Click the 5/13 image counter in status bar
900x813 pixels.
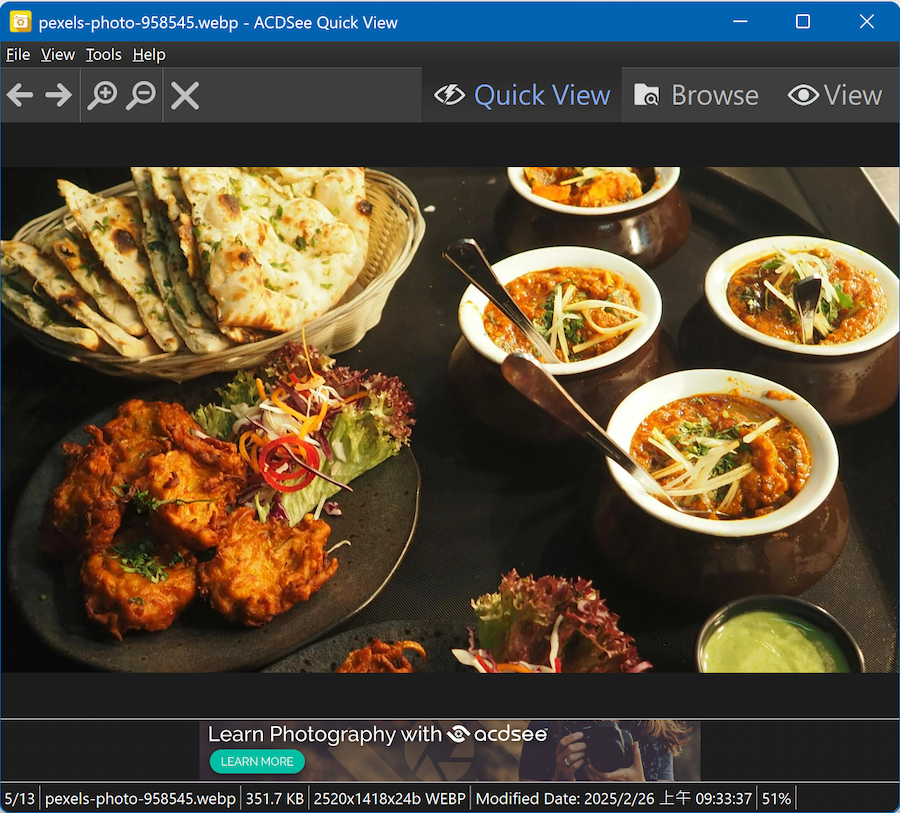point(20,799)
